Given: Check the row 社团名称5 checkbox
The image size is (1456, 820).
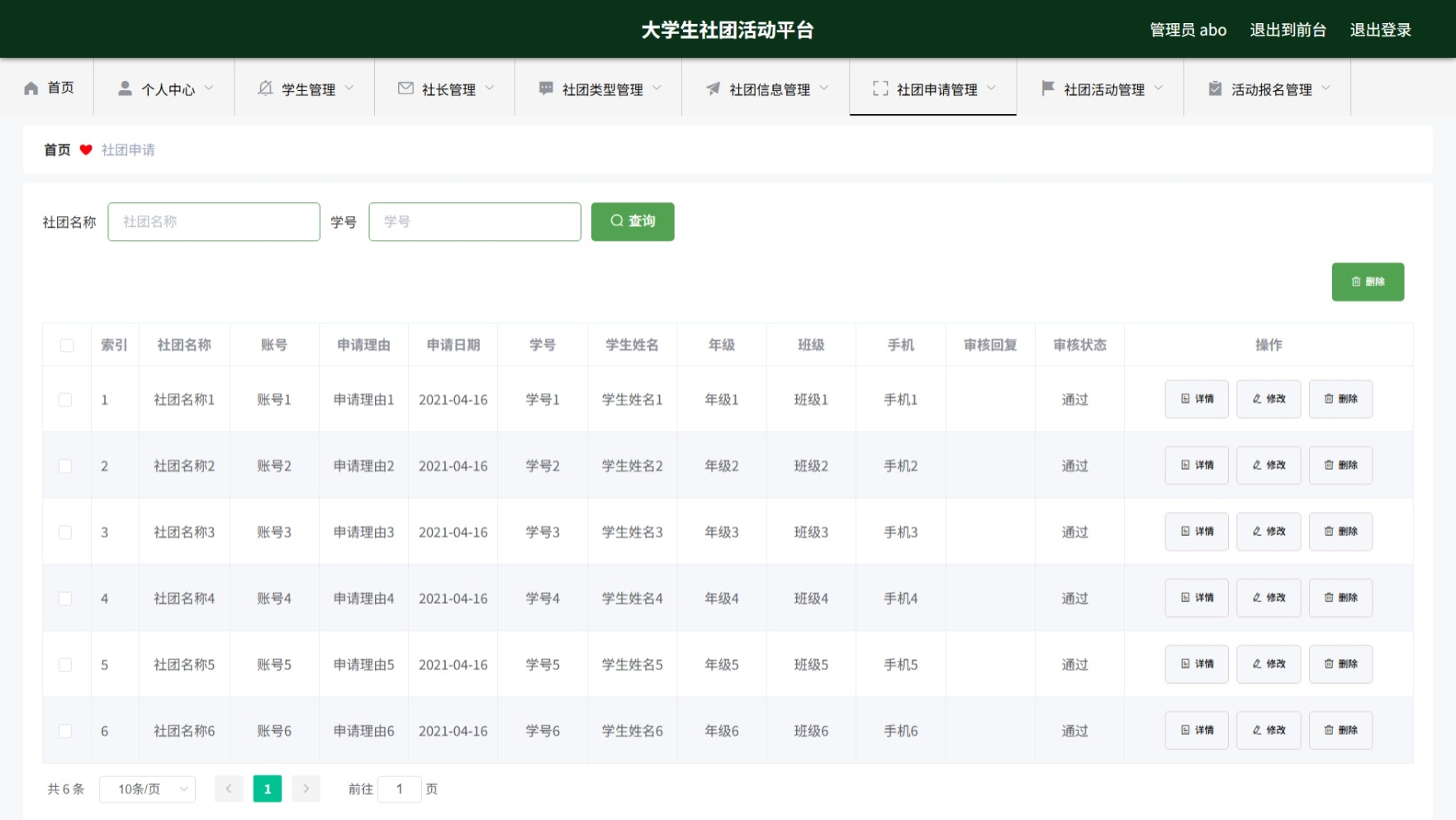Looking at the screenshot, I should [x=65, y=665].
